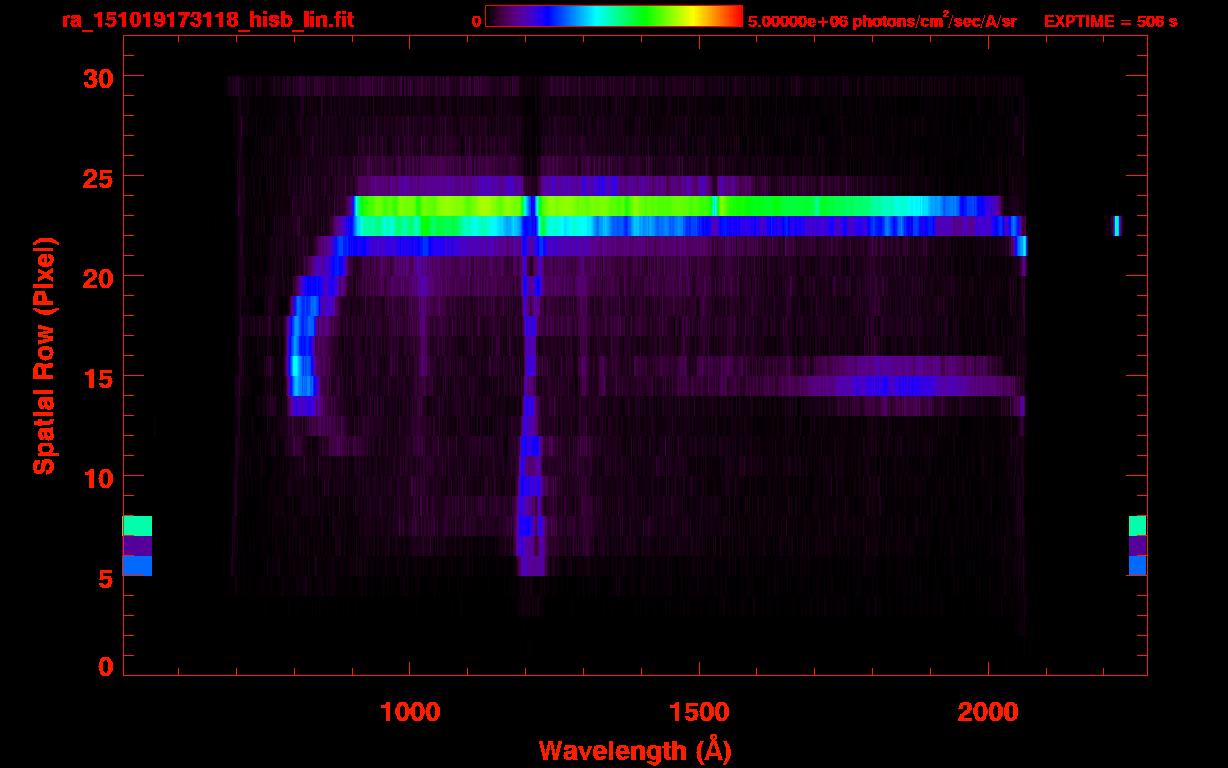Click the 5.00000e+06 photons units label
The width and height of the screenshot is (1228, 768).
882,21
